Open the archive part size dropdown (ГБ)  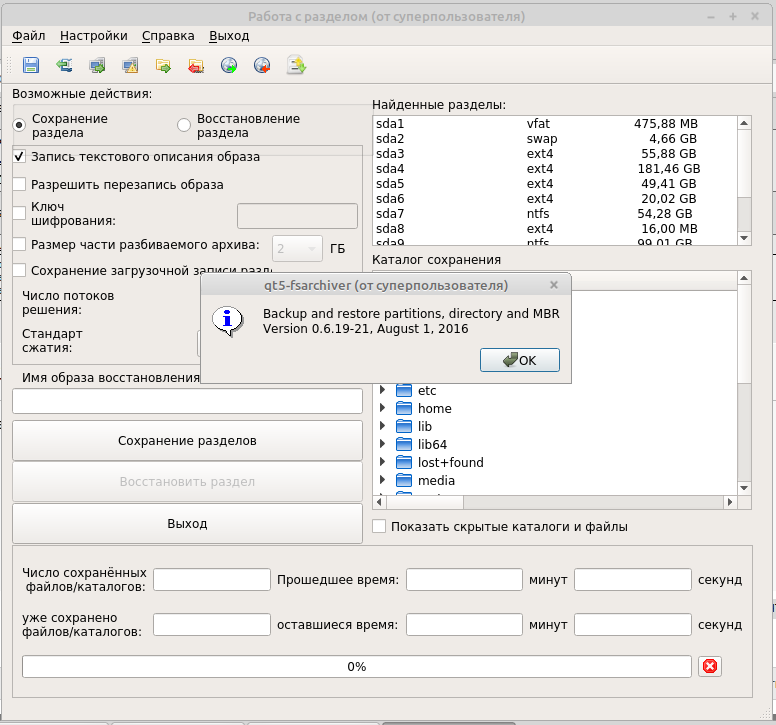tap(297, 248)
